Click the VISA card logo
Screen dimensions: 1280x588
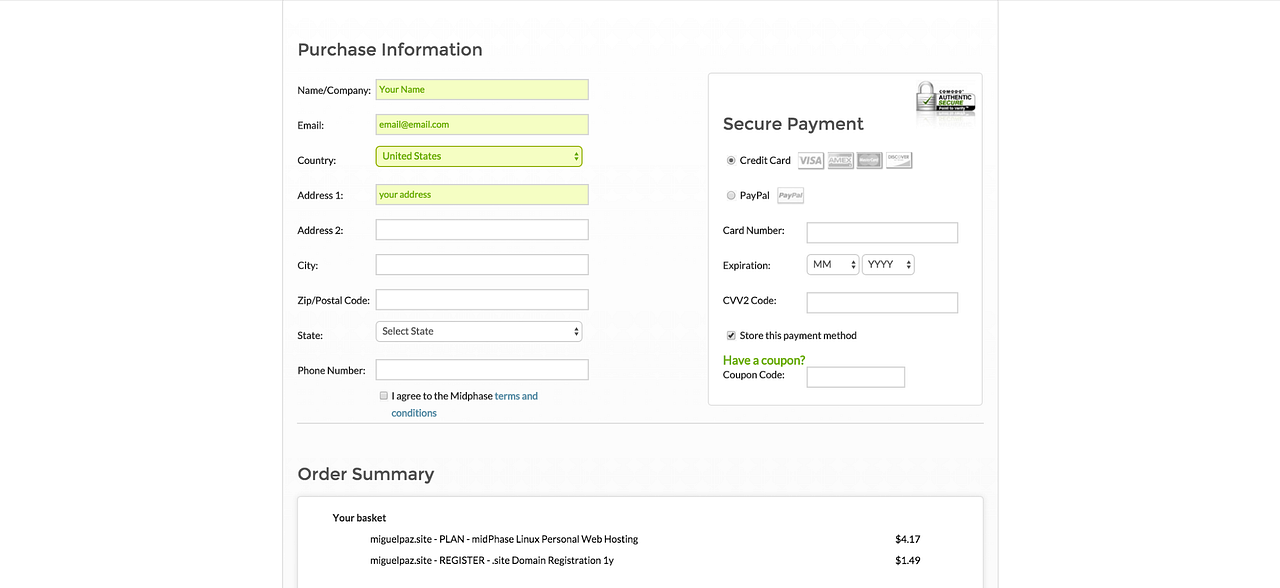click(x=810, y=160)
